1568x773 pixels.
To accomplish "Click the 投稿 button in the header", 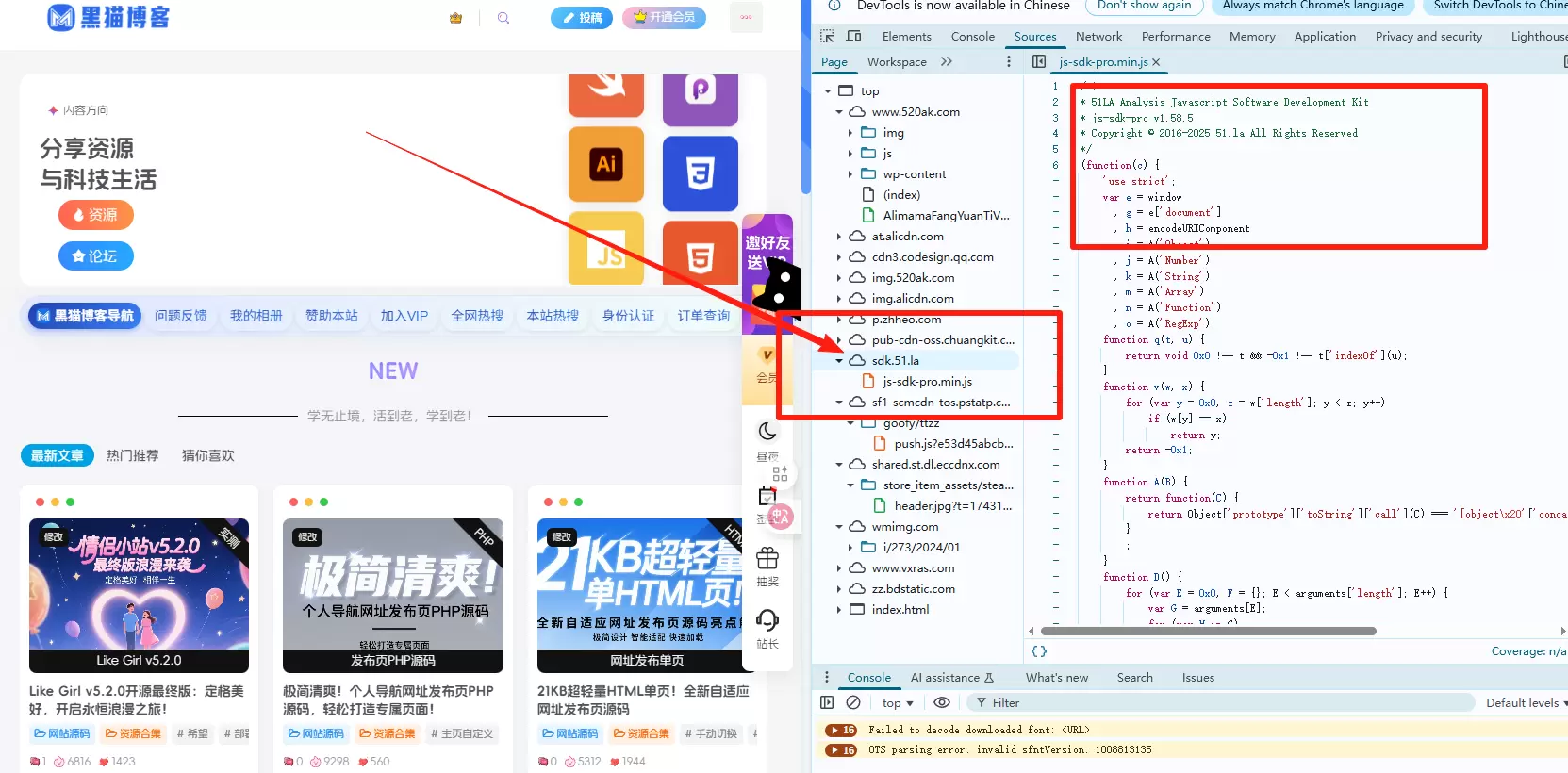I will pos(582,18).
